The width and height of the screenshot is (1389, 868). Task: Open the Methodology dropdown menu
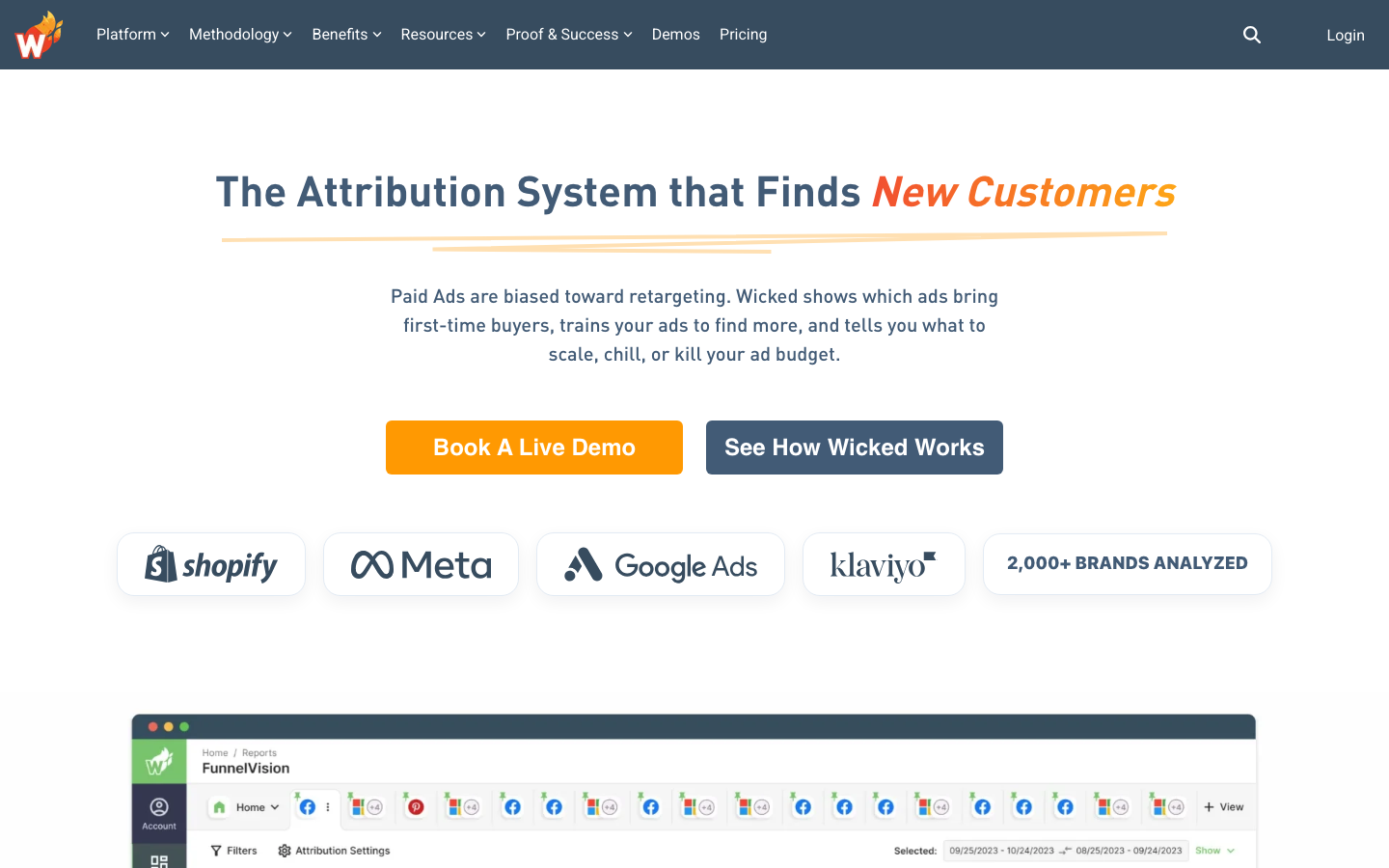coord(240,35)
